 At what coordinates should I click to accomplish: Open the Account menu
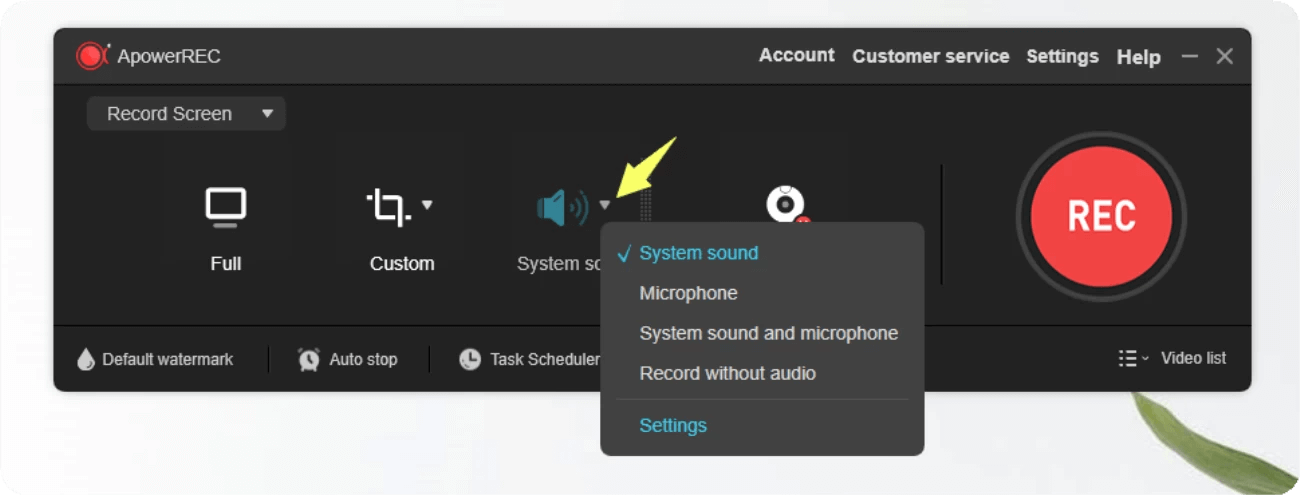796,55
